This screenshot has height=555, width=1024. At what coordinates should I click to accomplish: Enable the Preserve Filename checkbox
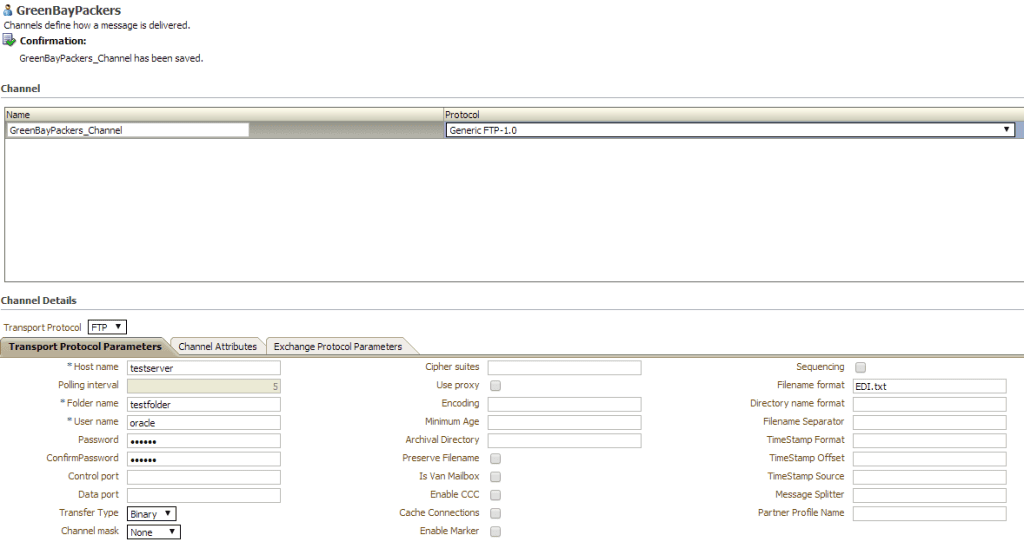(496, 459)
